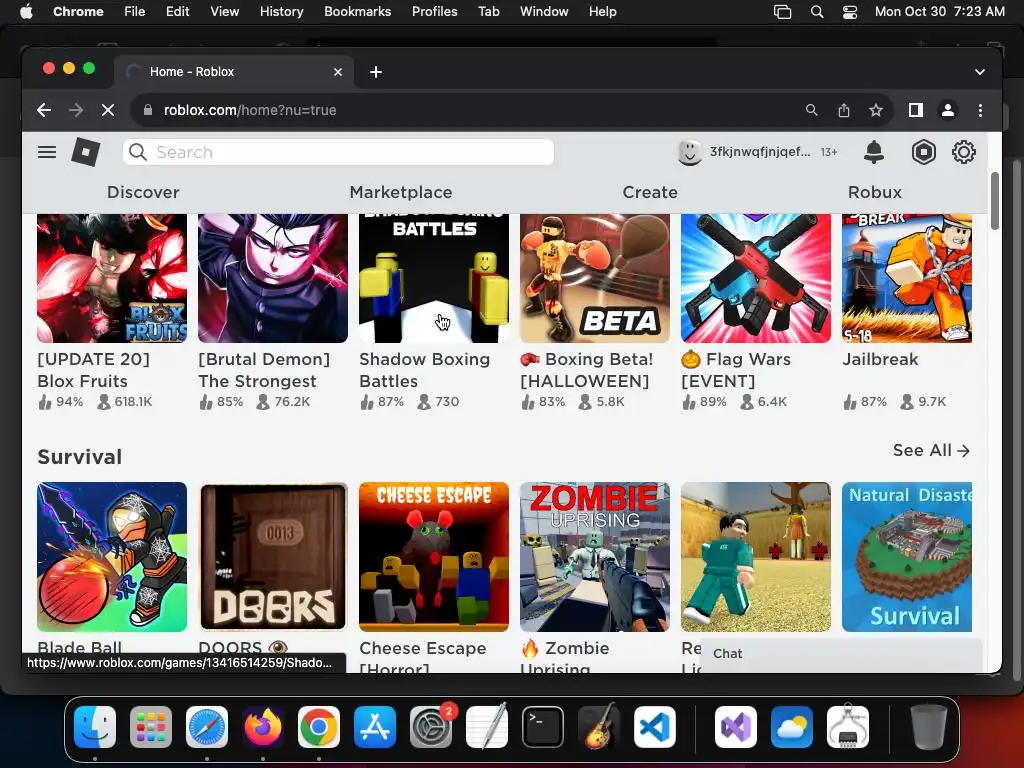Click the Survival section heading
This screenshot has height=768, width=1024.
[x=80, y=457]
